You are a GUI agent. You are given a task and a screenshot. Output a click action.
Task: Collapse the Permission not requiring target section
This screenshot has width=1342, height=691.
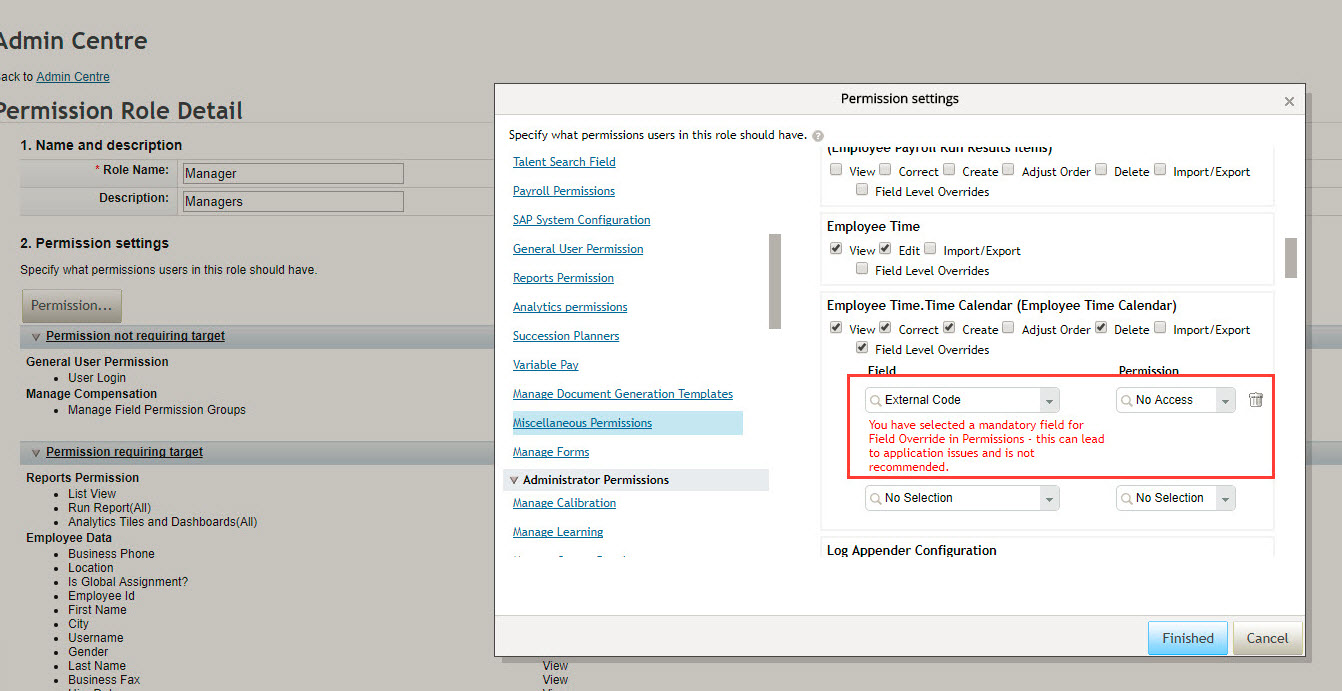36,337
